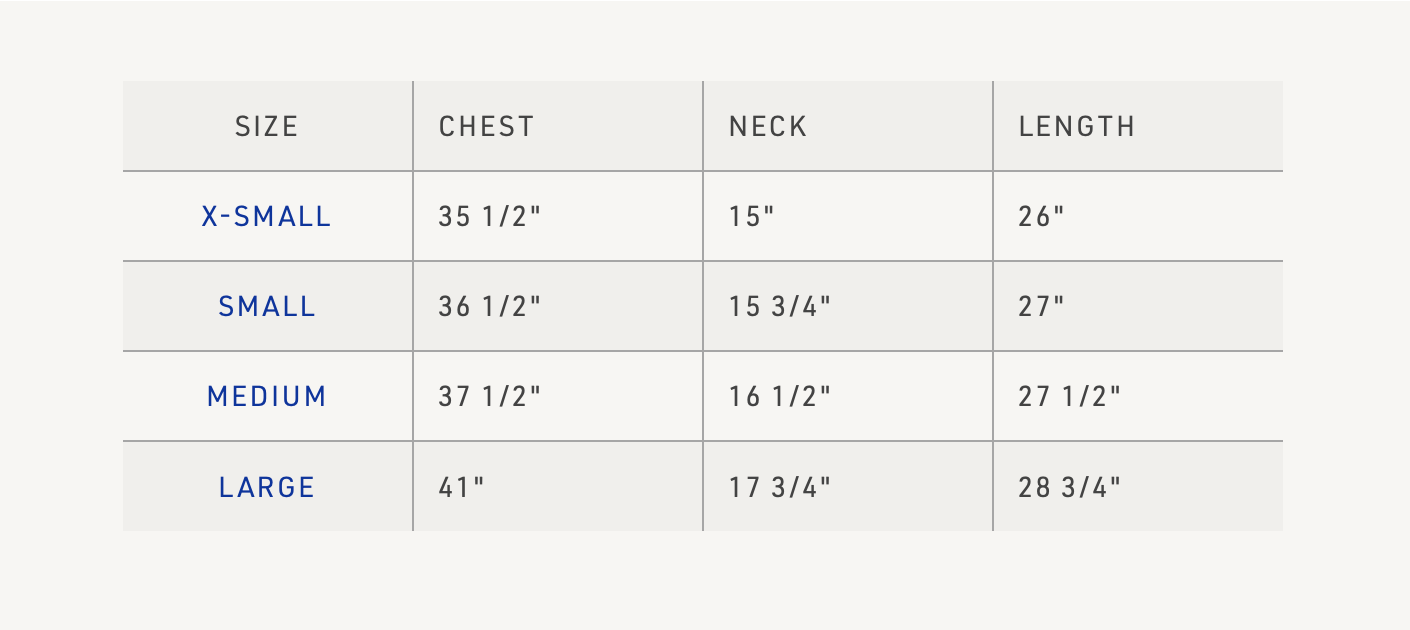This screenshot has width=1410, height=630.
Task: Click the Small chest value 36 1/2"
Action: point(489,307)
